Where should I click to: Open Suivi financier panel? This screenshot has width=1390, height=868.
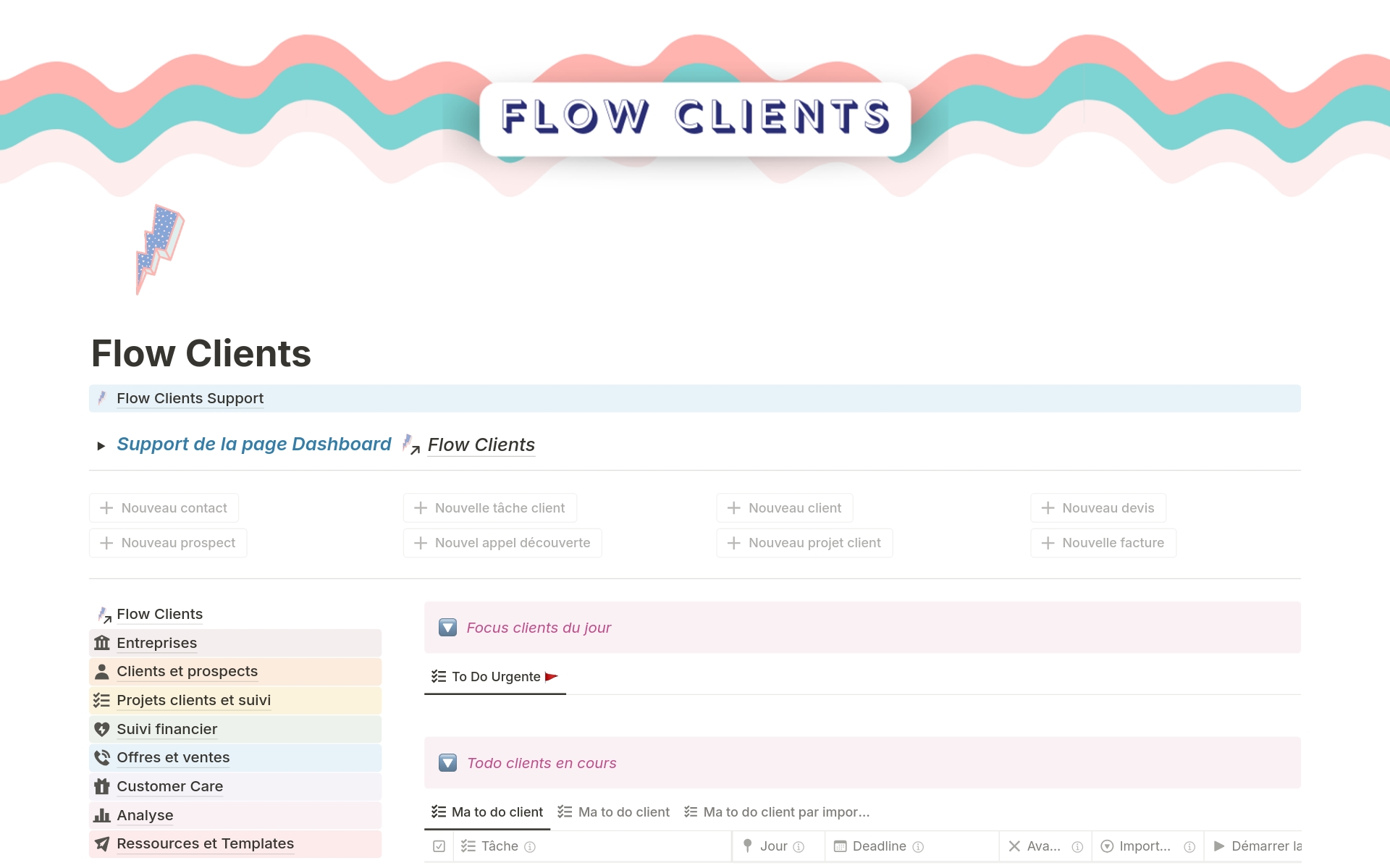click(x=166, y=728)
